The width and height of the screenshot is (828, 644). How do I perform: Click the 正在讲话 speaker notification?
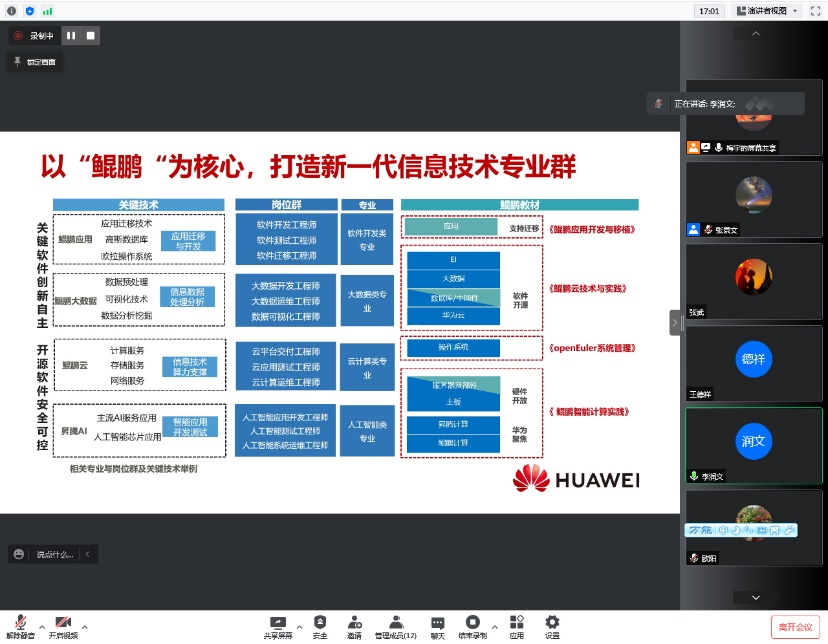[x=726, y=103]
